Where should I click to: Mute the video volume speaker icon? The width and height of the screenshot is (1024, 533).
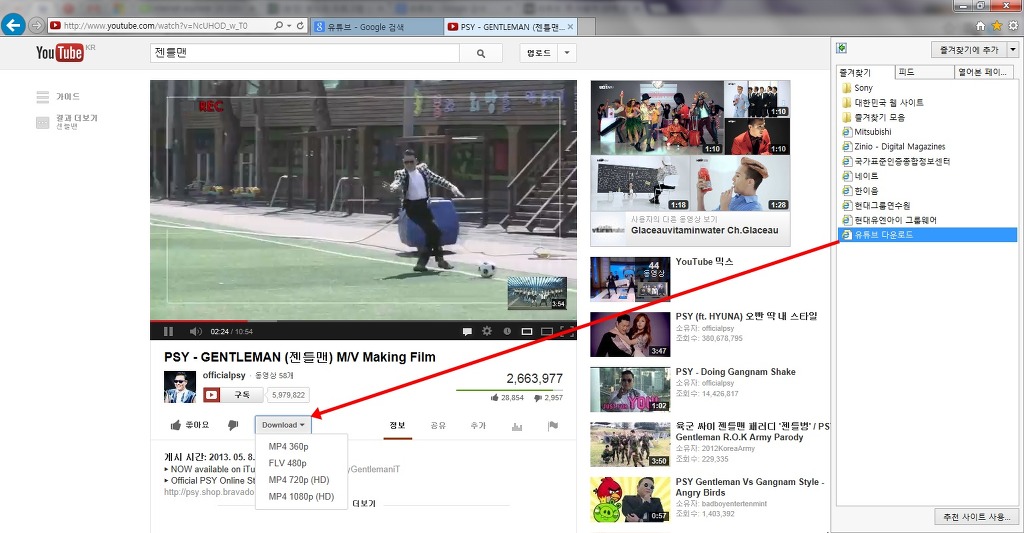(x=195, y=331)
